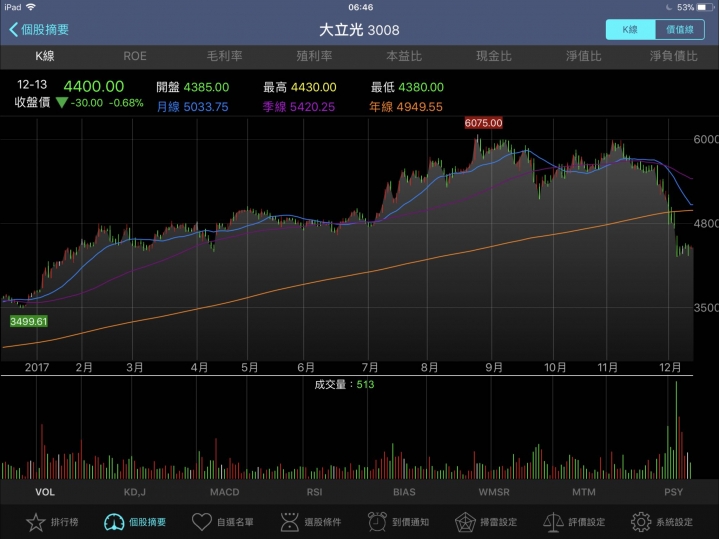Tap the 2017 axis label
The height and width of the screenshot is (539, 720).
[37, 367]
